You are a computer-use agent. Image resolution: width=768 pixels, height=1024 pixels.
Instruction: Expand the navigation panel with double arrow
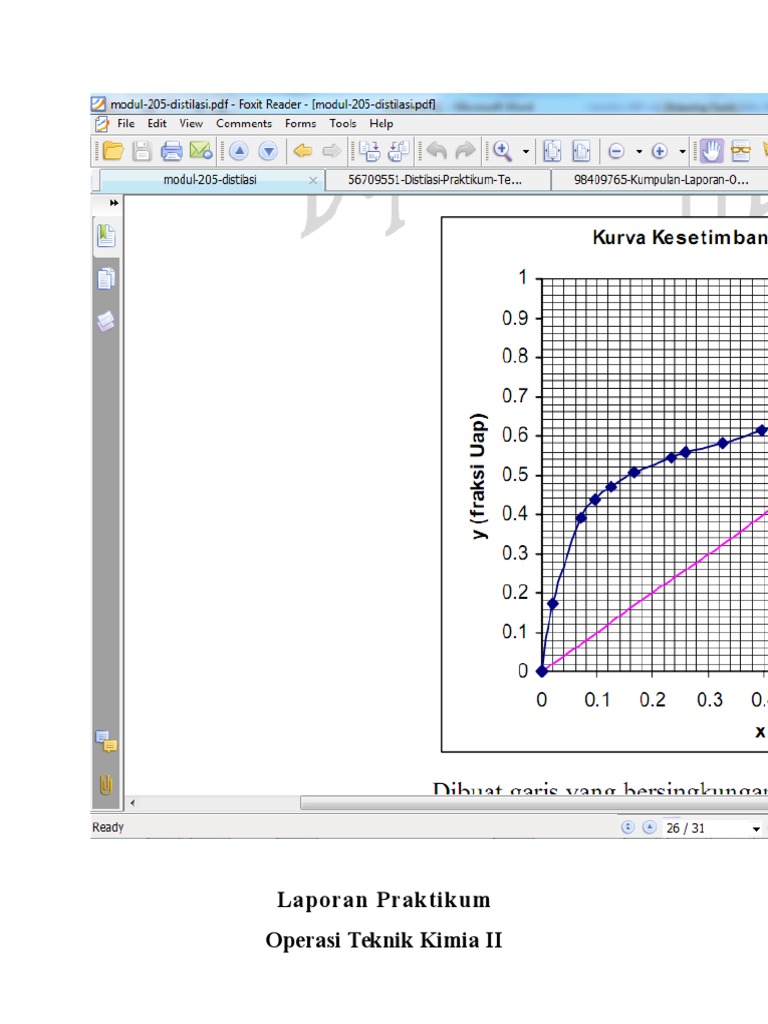114,203
